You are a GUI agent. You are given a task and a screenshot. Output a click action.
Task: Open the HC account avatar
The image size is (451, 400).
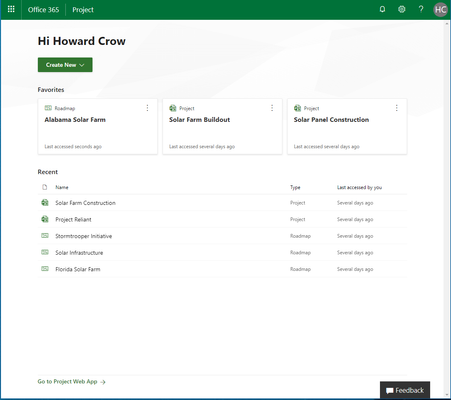tap(440, 10)
